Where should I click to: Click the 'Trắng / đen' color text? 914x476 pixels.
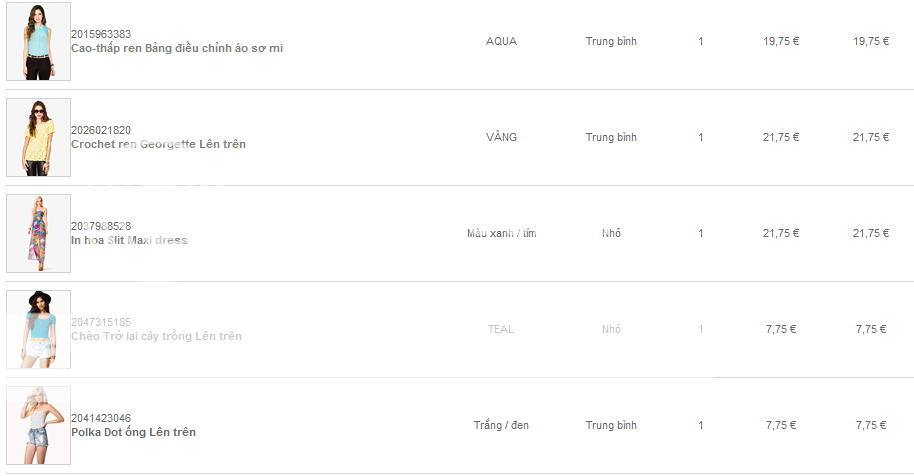pyautogui.click(x=501, y=425)
